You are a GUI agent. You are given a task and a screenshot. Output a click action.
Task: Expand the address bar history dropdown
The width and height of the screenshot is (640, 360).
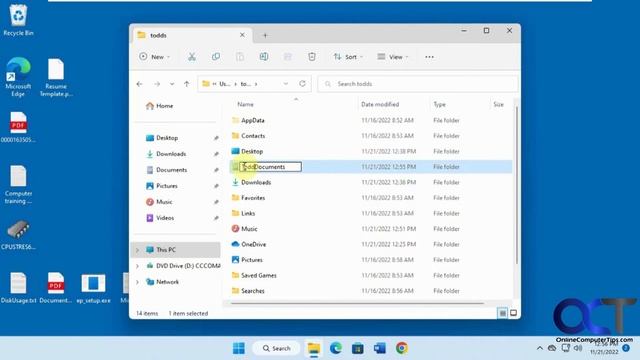[x=285, y=84]
